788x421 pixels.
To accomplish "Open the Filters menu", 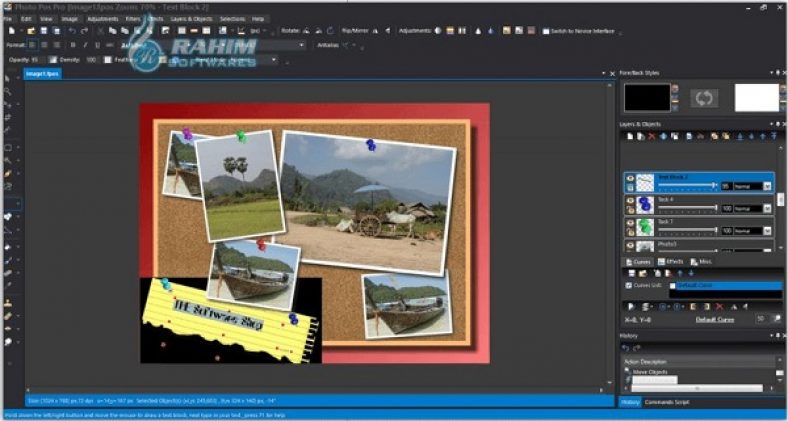I will point(133,19).
